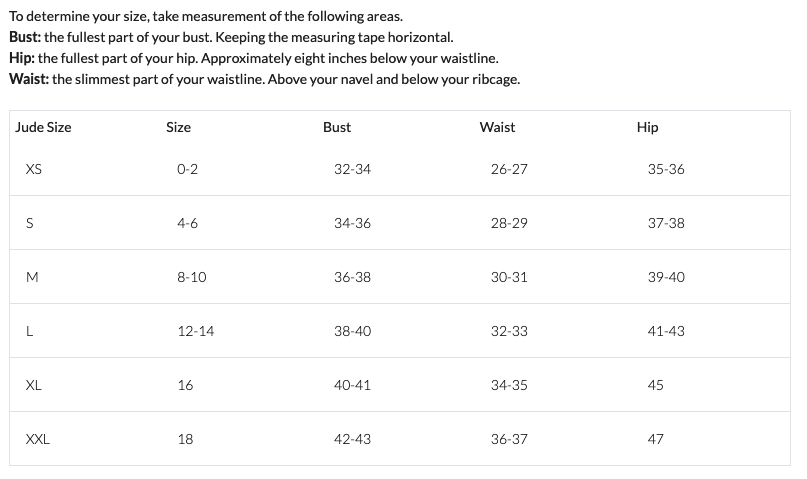Click the XXL size row label

[x=38, y=439]
